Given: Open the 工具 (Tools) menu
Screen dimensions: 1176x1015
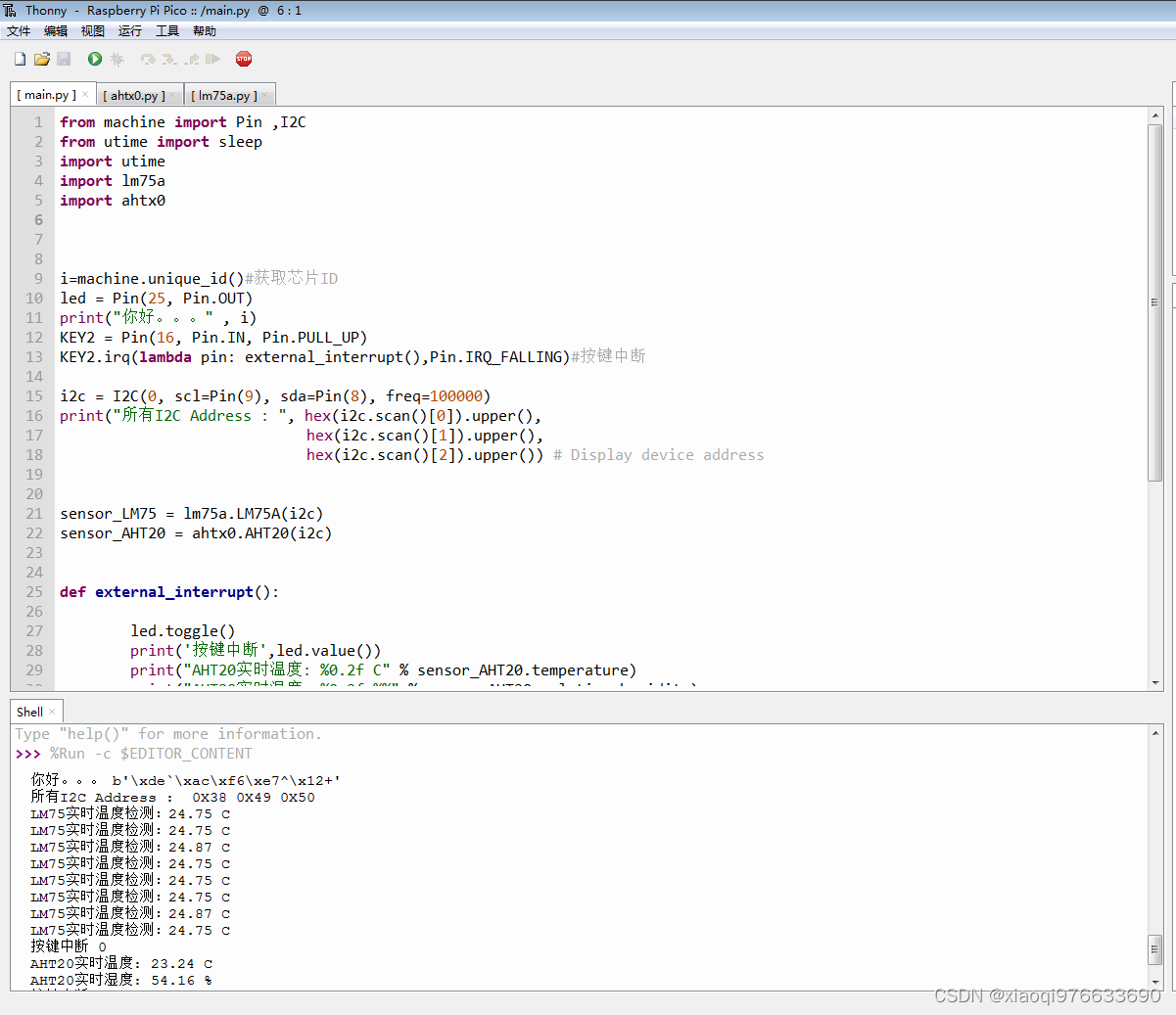Looking at the screenshot, I should coord(167,31).
